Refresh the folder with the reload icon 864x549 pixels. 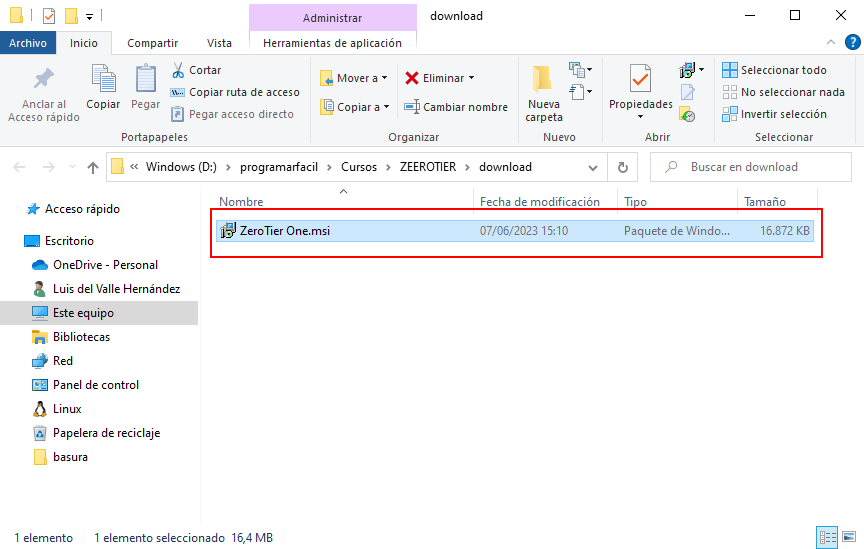coord(623,167)
